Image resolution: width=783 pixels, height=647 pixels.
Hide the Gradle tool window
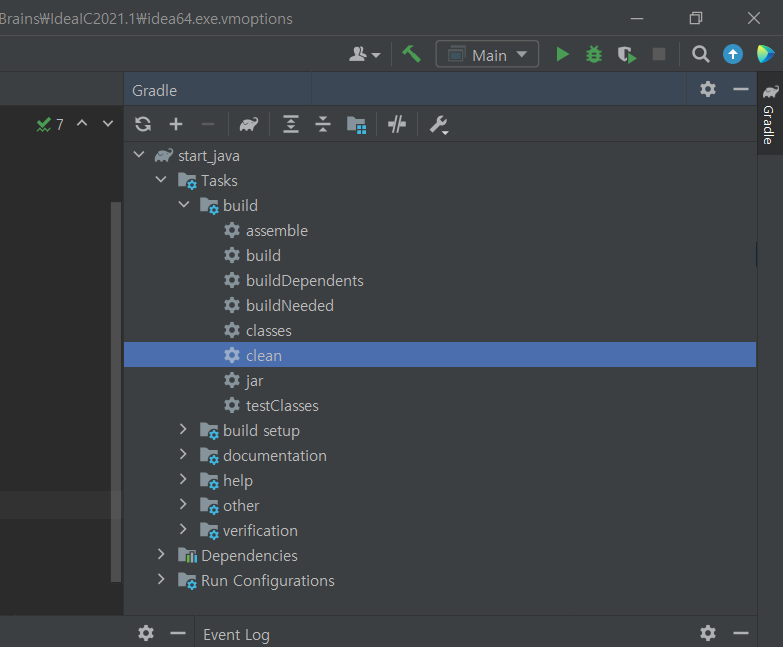point(741,89)
